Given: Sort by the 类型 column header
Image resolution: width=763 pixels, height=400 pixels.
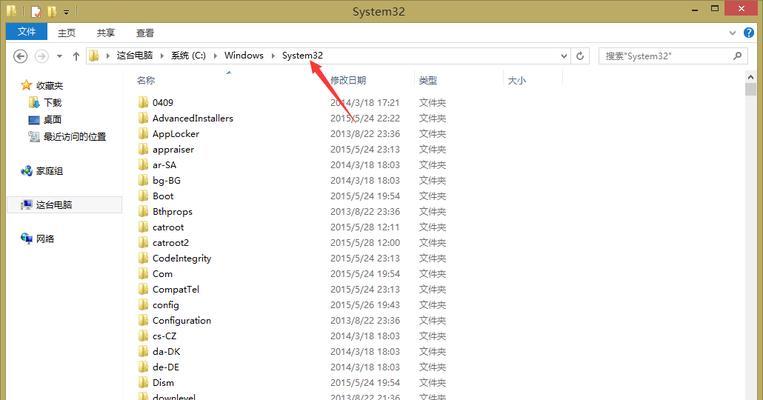Looking at the screenshot, I should pyautogui.click(x=428, y=80).
